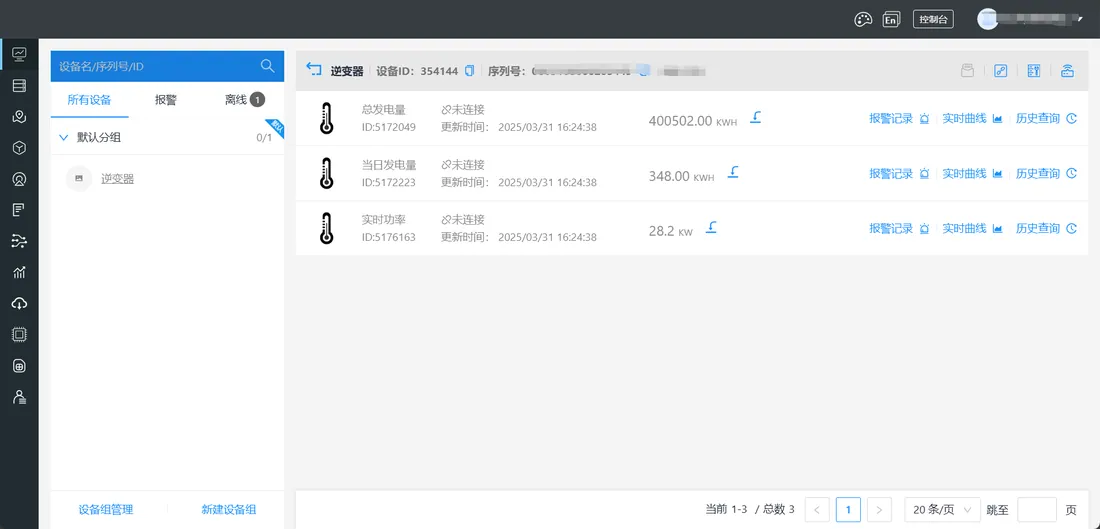Open the monitoring dashboard sidebar icon
Image resolution: width=1100 pixels, height=529 pixels.
point(19,53)
